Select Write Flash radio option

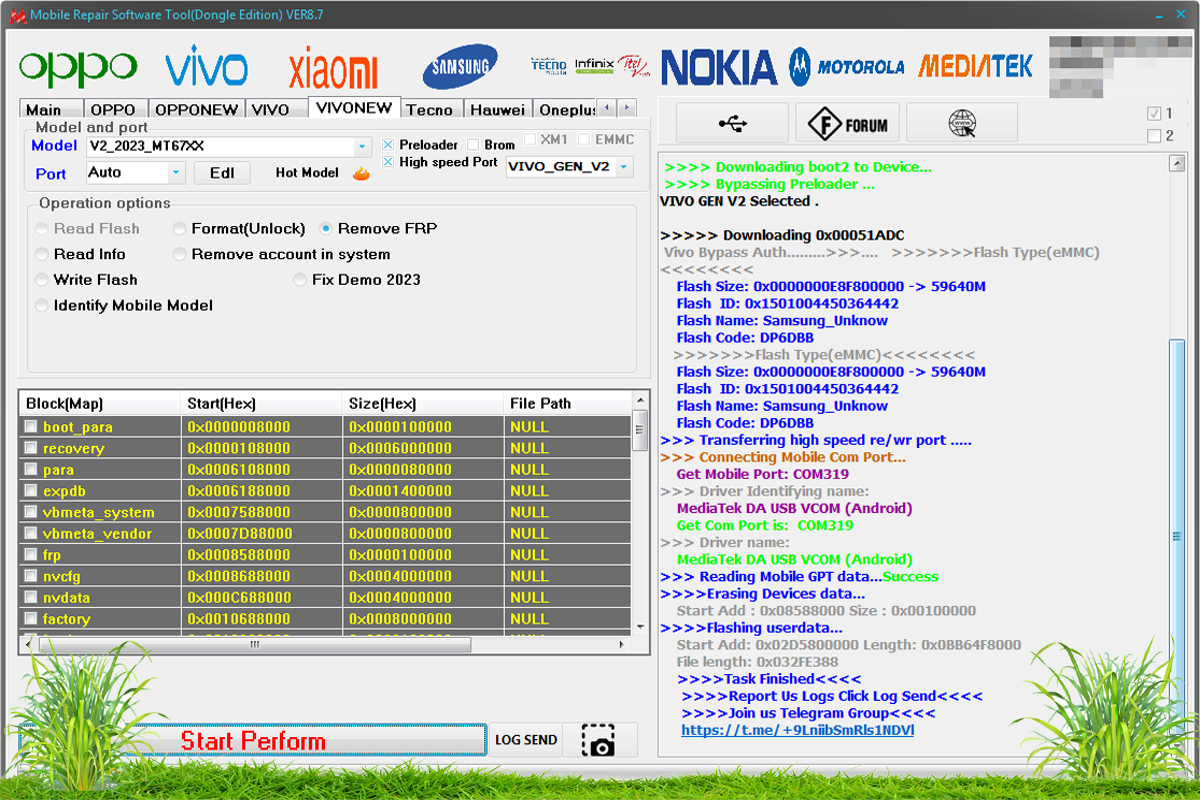42,280
